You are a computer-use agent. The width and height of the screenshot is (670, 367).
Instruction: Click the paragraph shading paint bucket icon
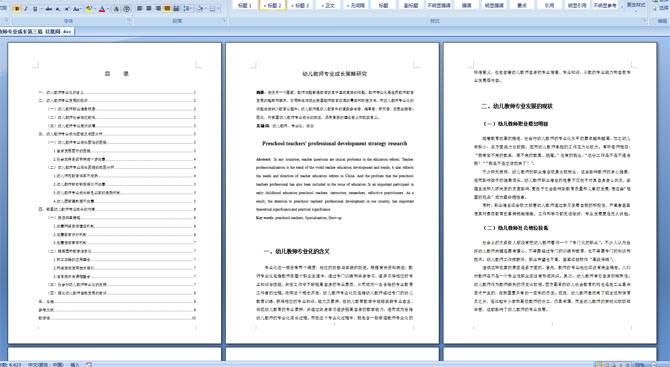(200, 8)
